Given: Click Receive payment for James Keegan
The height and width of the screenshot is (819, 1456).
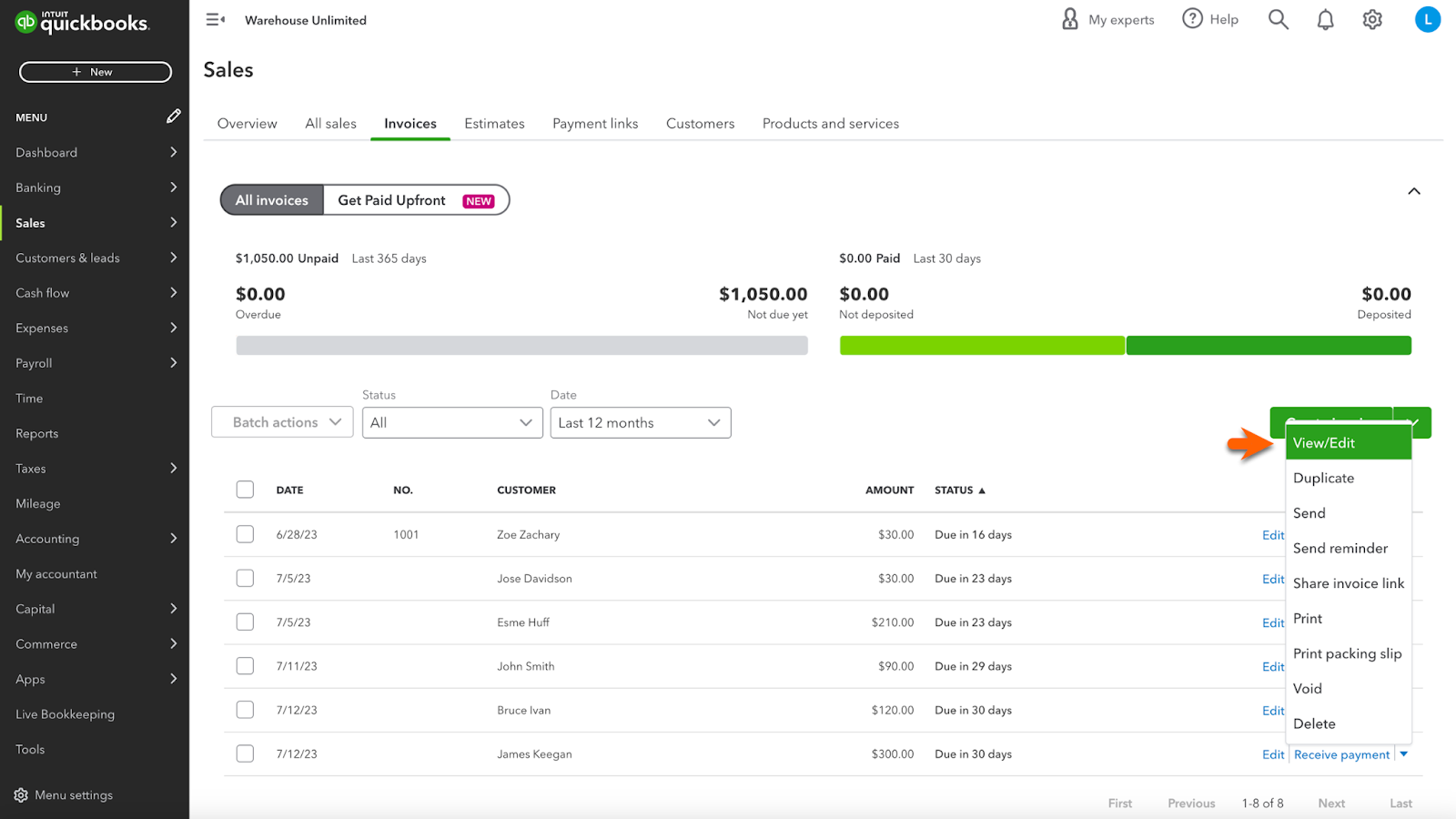Looking at the screenshot, I should pos(1341,754).
